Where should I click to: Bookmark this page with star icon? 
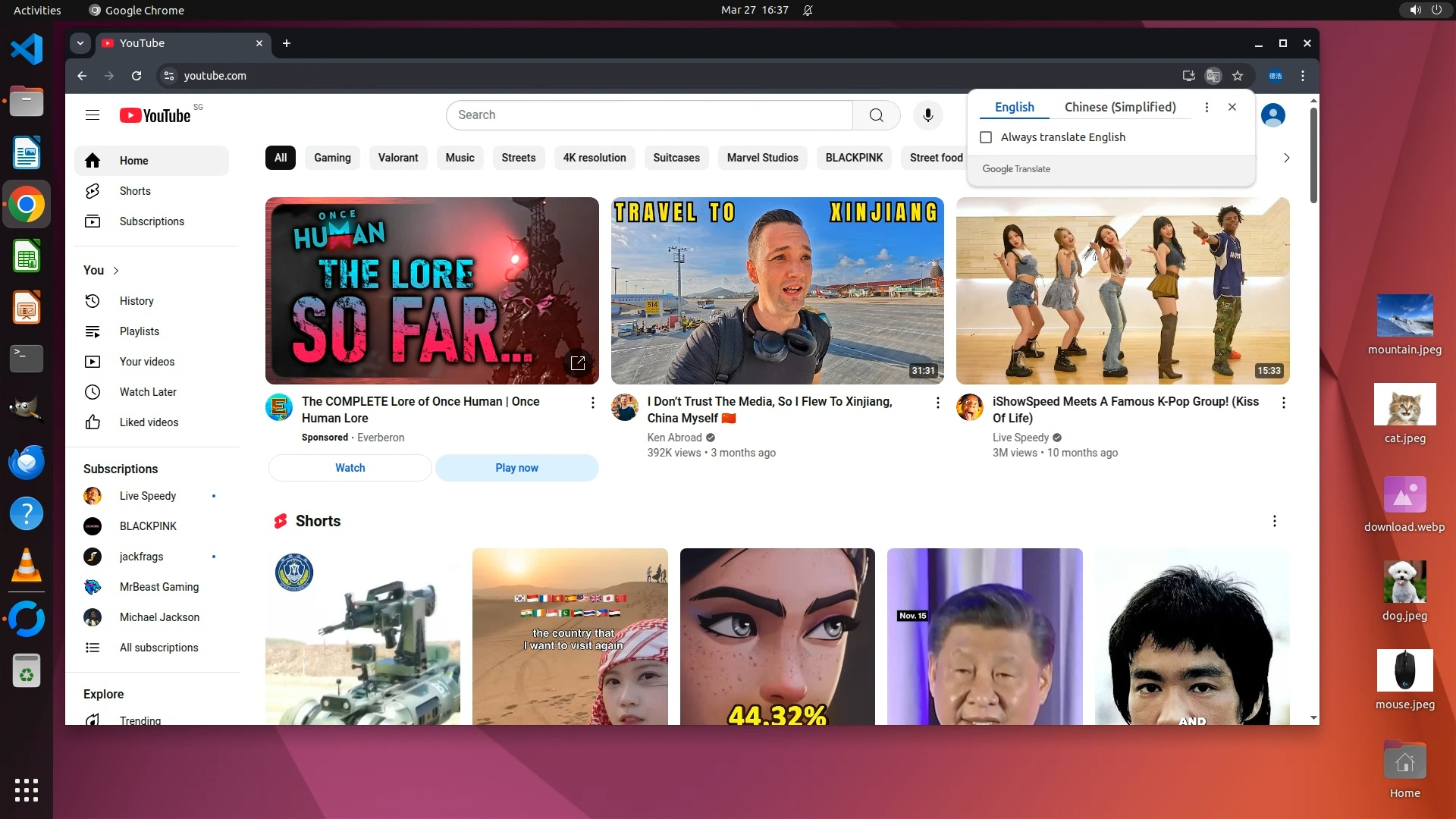pos(1238,76)
